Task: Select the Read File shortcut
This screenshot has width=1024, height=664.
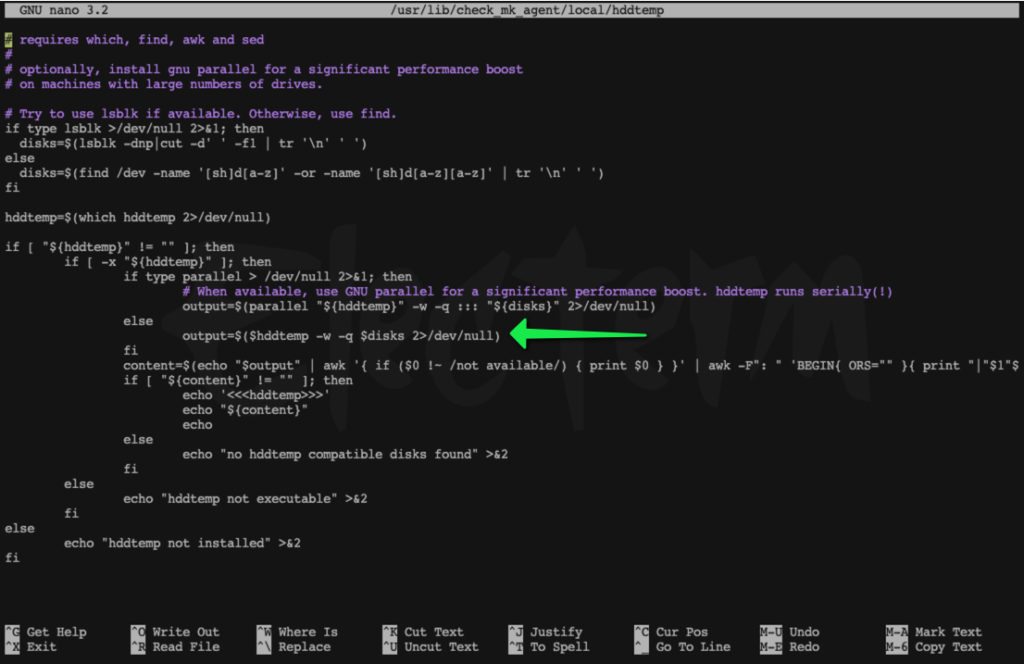Action: tap(175, 647)
